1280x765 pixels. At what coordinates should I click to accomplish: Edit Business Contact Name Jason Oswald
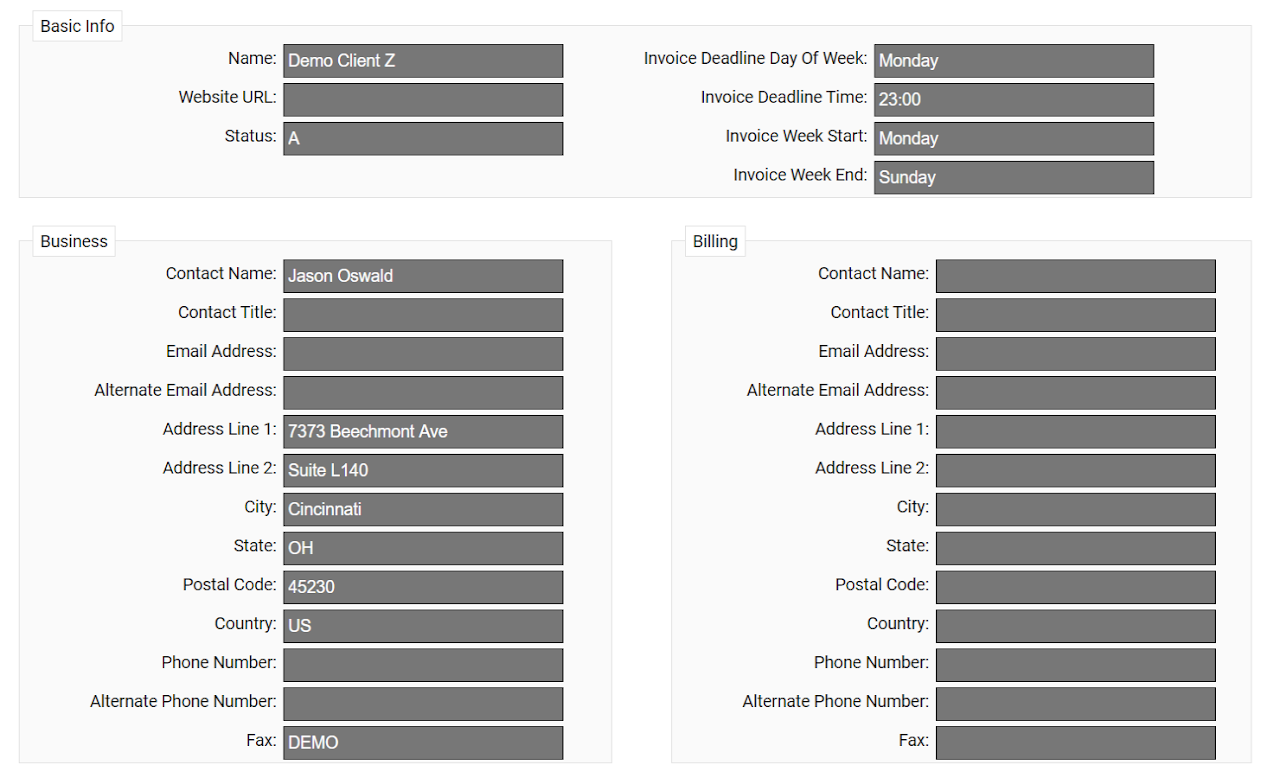[x=423, y=275]
